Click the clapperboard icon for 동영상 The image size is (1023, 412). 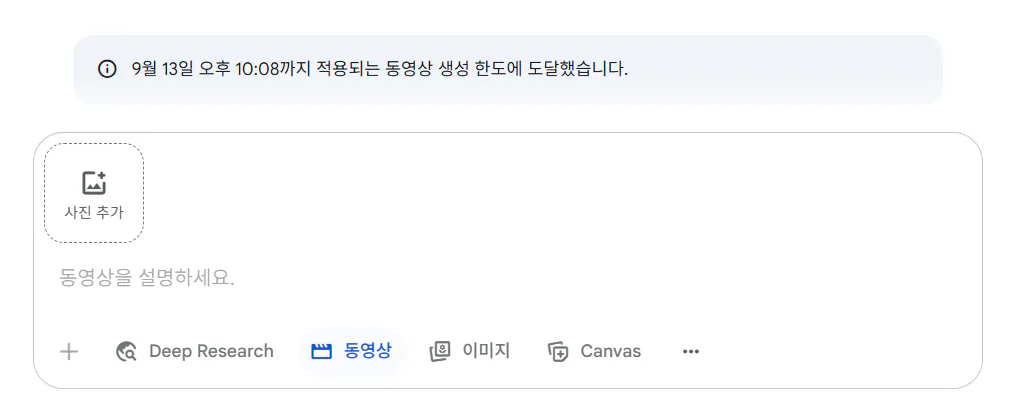point(321,351)
